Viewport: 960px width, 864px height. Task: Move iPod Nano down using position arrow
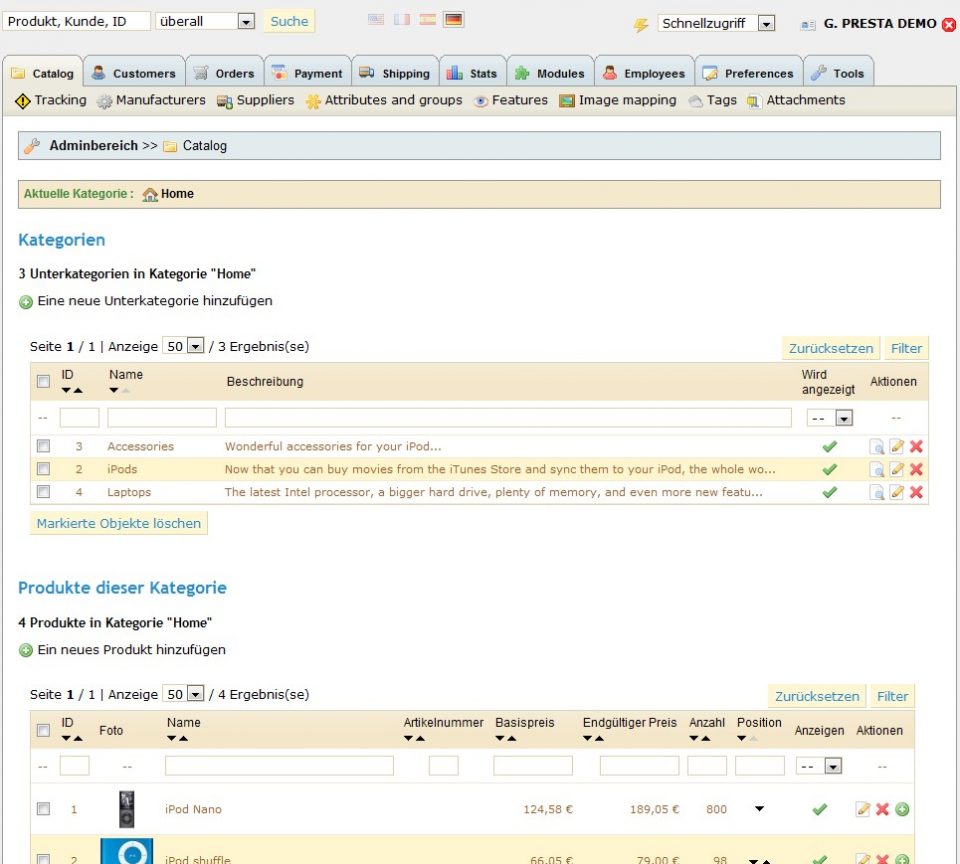759,809
